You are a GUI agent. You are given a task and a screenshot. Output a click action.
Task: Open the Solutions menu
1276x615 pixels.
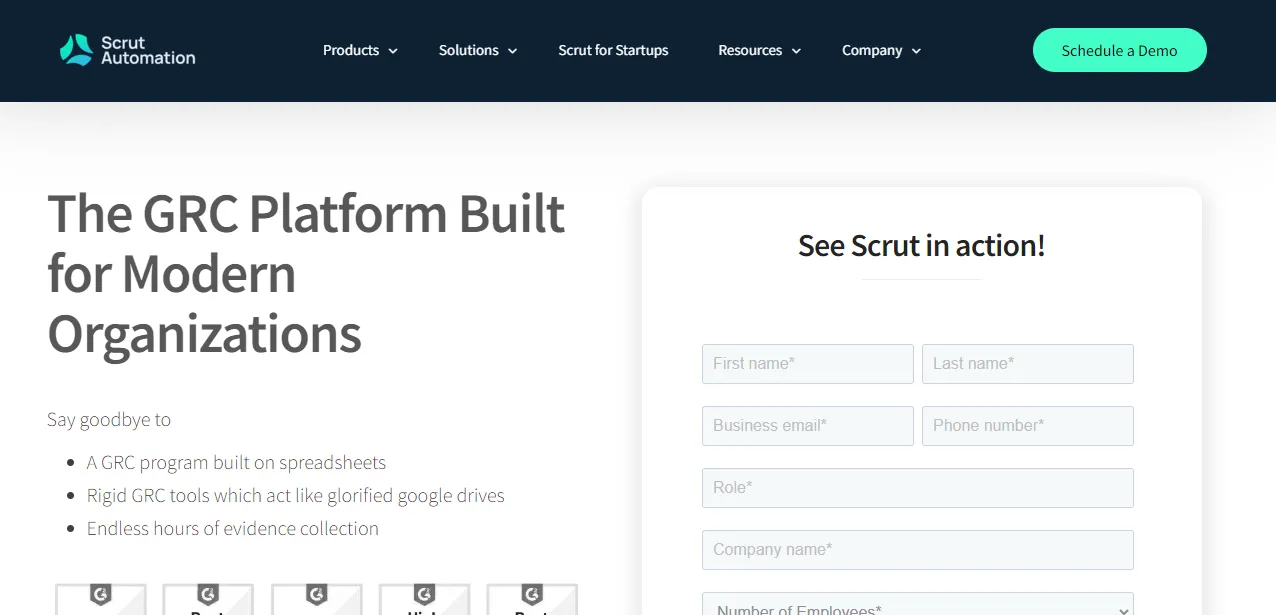pyautogui.click(x=468, y=50)
